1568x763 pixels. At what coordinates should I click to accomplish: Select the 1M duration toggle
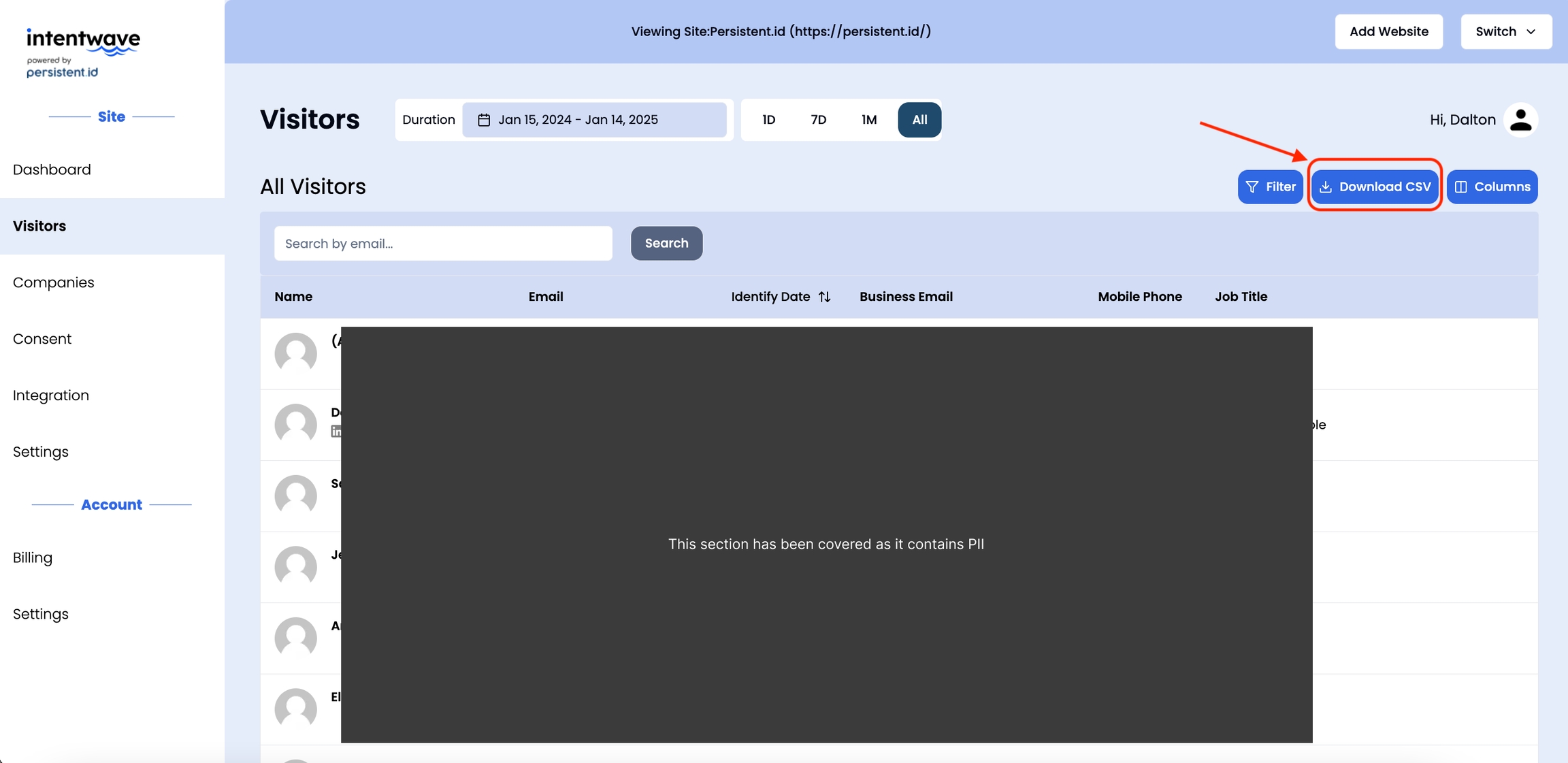[x=868, y=120]
